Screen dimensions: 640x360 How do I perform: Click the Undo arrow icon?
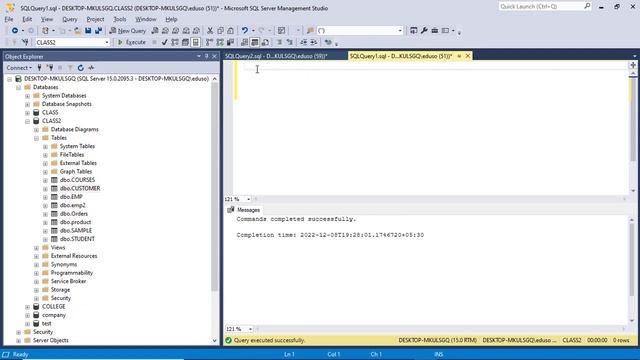[244, 31]
